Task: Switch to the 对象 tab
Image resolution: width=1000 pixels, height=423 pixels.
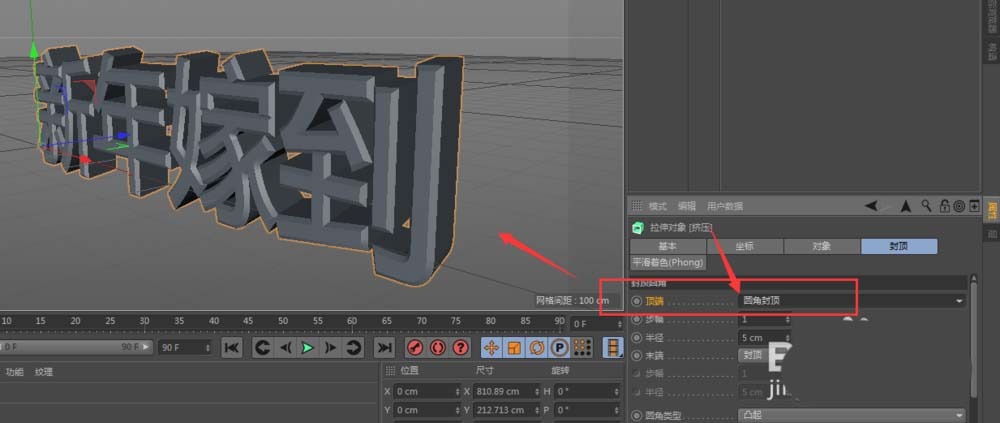Action: (821, 246)
